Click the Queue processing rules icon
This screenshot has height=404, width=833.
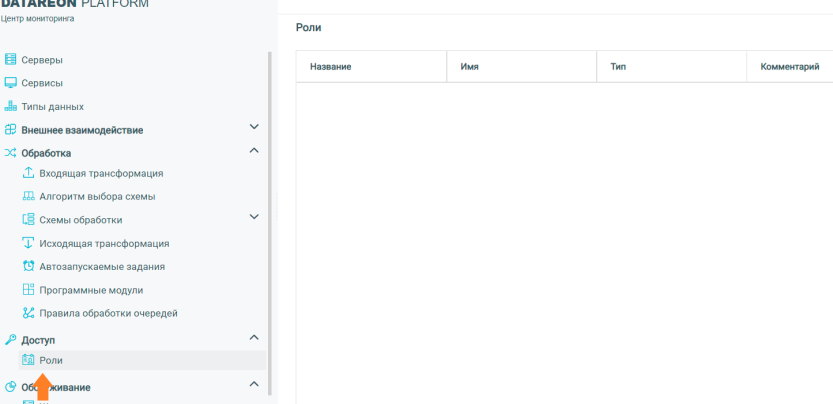[28, 313]
